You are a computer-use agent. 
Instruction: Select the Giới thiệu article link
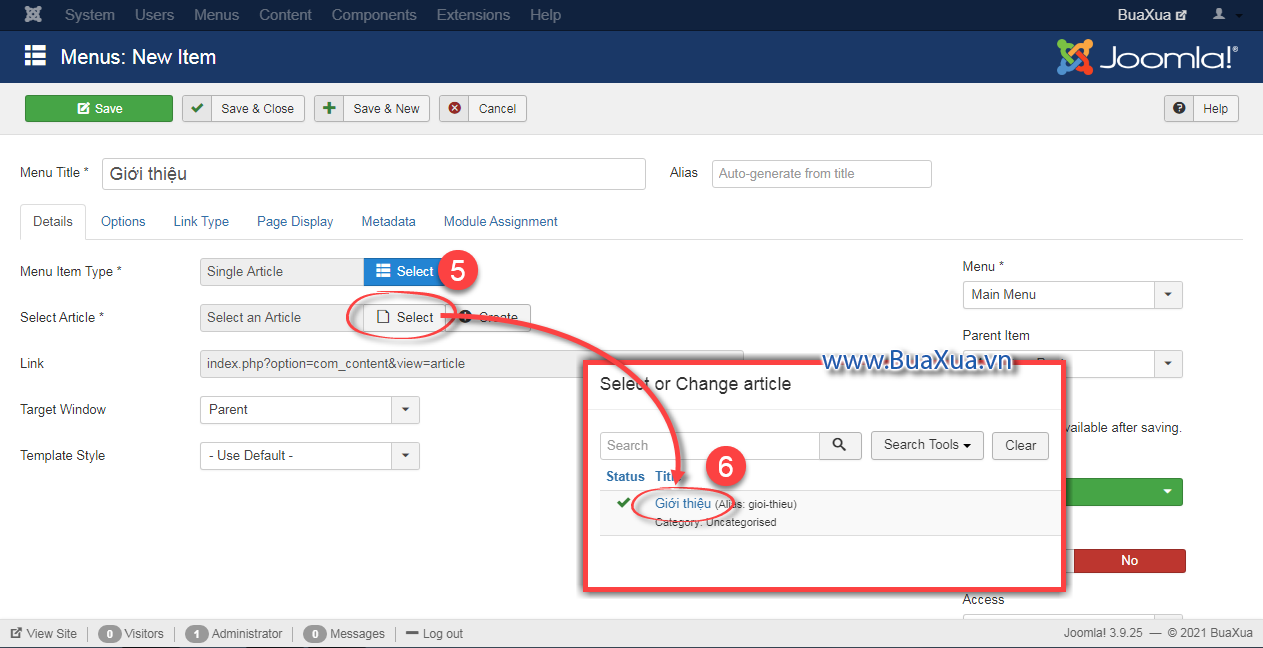(x=682, y=503)
